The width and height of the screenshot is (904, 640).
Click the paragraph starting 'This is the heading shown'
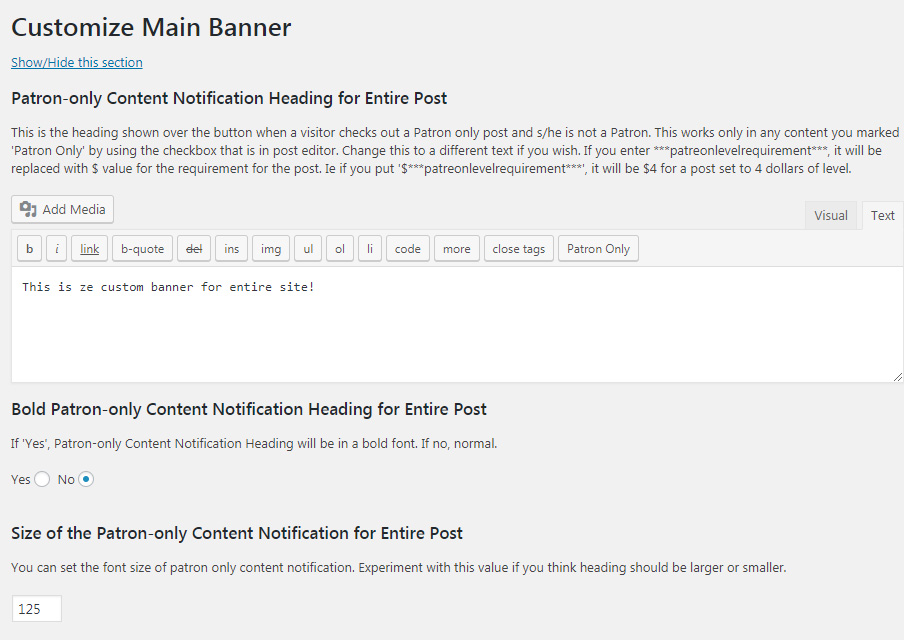[x=455, y=150]
